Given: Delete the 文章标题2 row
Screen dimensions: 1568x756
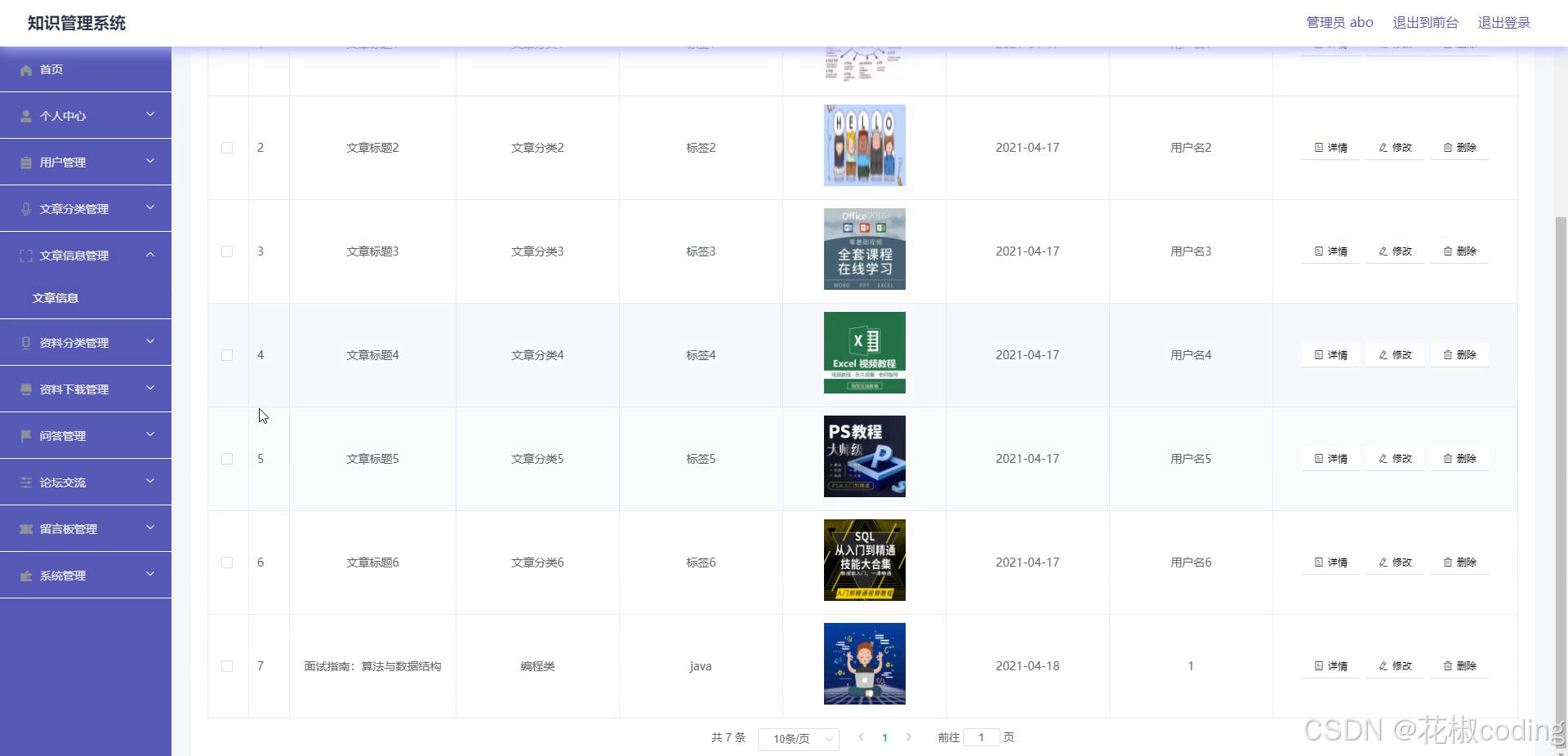Looking at the screenshot, I should (x=1459, y=148).
